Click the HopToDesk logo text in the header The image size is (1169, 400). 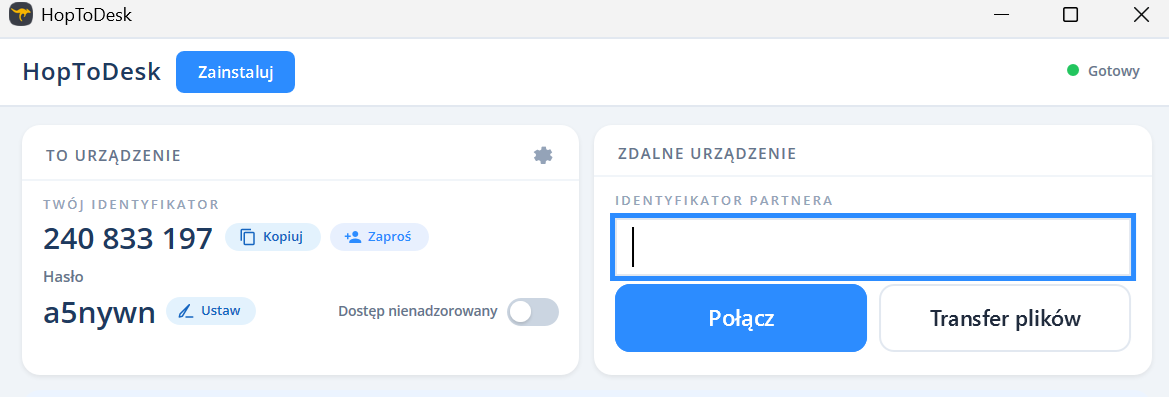click(x=92, y=72)
